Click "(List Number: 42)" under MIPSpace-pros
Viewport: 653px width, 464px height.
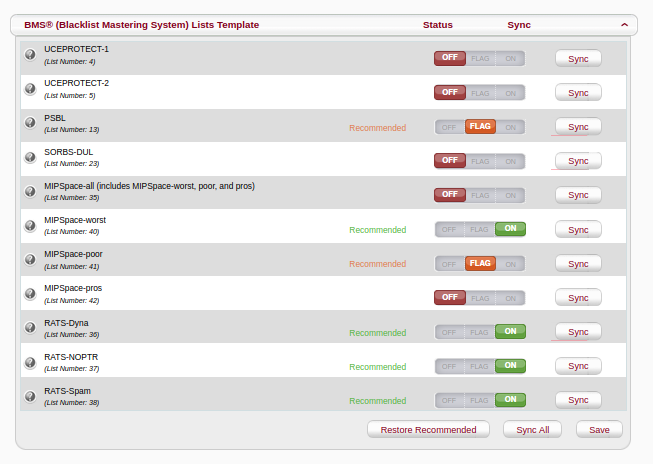[x=72, y=301]
